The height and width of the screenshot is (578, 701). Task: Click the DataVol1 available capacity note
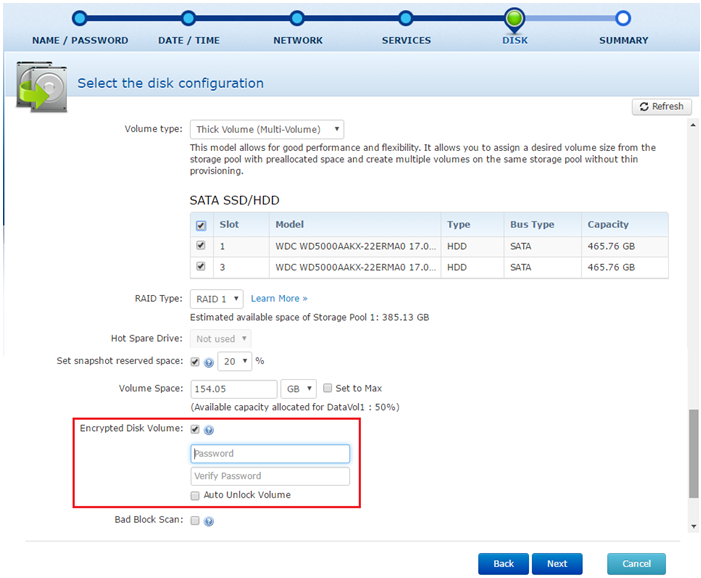(x=295, y=407)
